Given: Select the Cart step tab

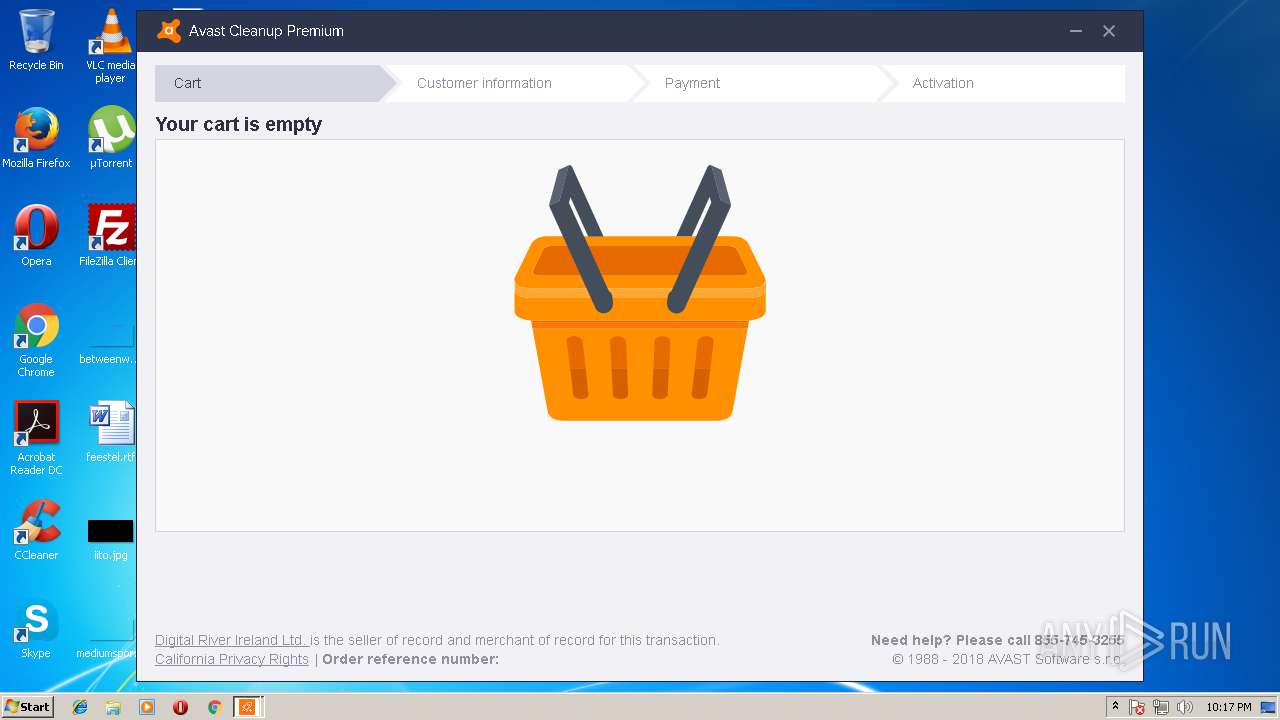Looking at the screenshot, I should click(x=268, y=83).
